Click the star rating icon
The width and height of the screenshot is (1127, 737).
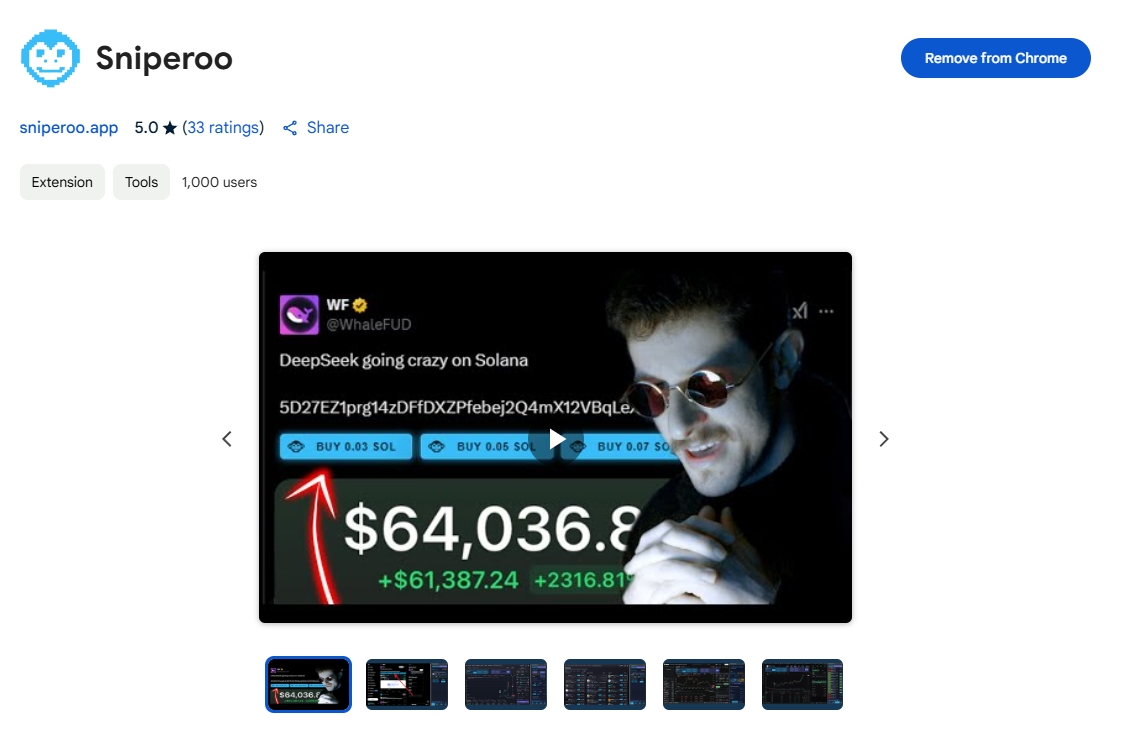coord(170,128)
